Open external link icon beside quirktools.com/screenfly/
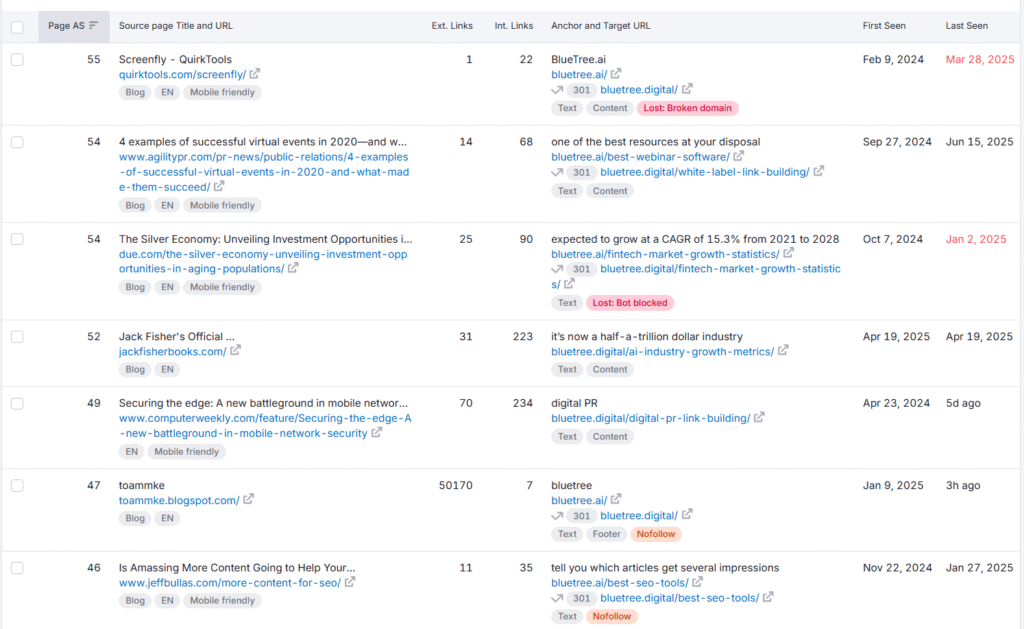The width and height of the screenshot is (1024, 629). (255, 74)
